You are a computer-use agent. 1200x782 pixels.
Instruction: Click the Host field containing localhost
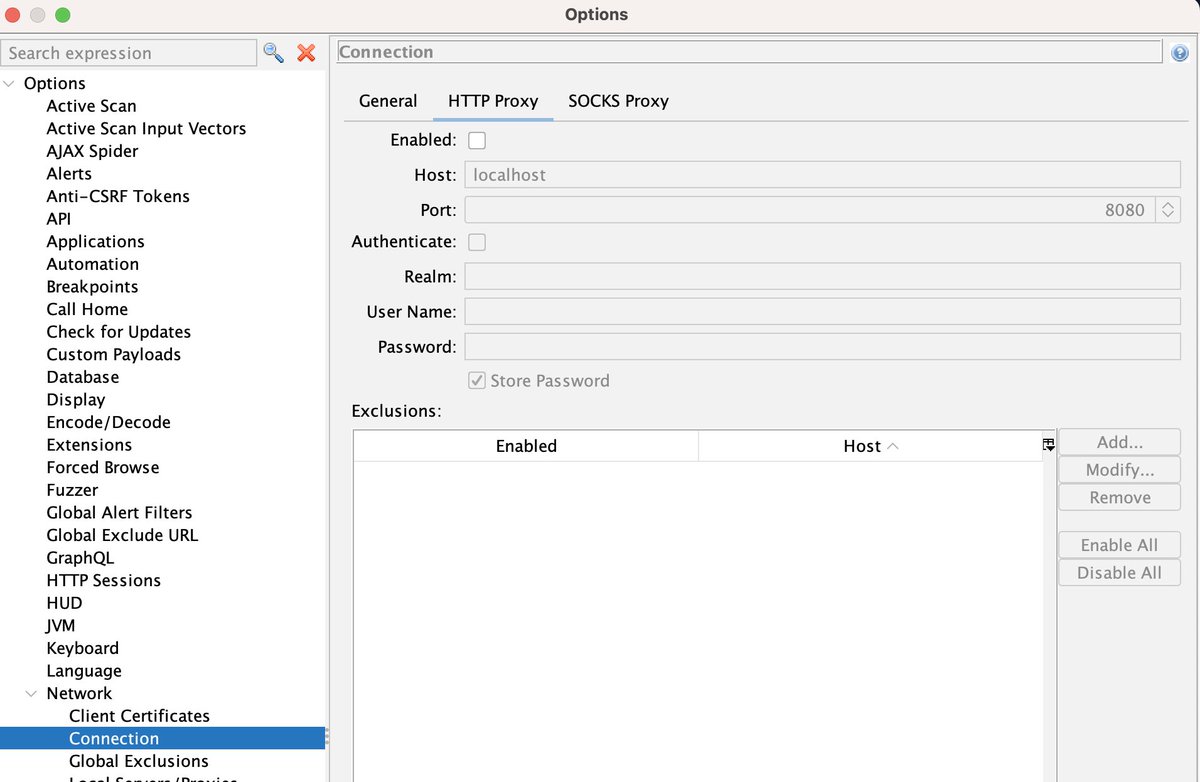click(822, 174)
